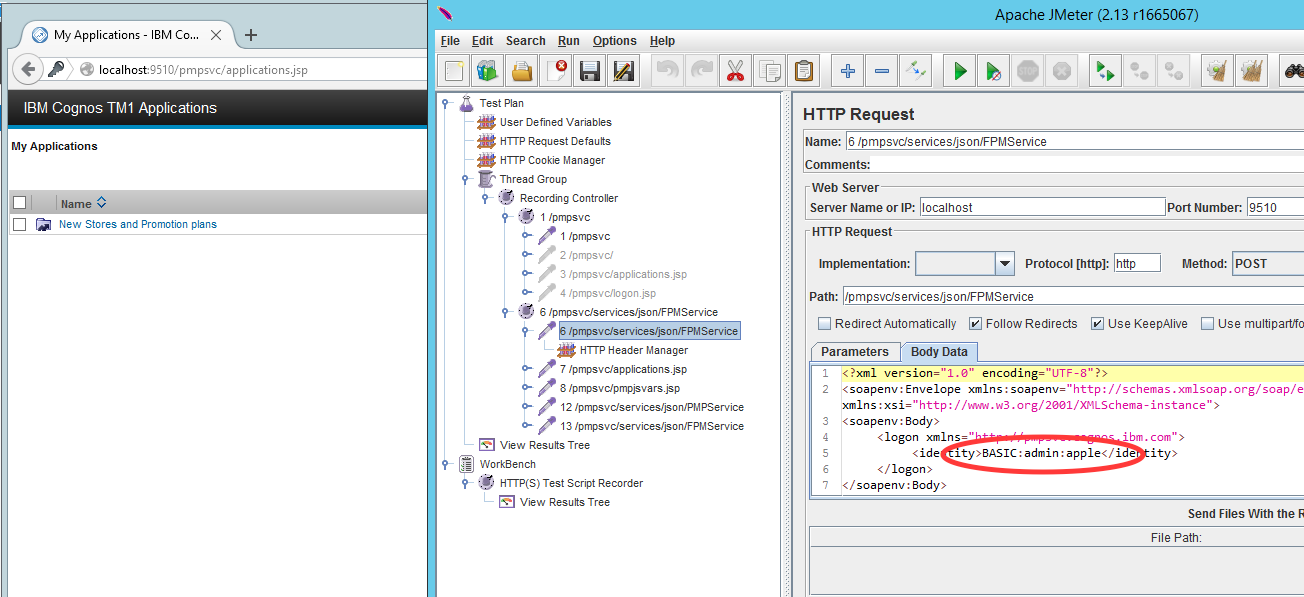This screenshot has height=597, width=1304.
Task: Open the Search menu
Action: tap(525, 41)
